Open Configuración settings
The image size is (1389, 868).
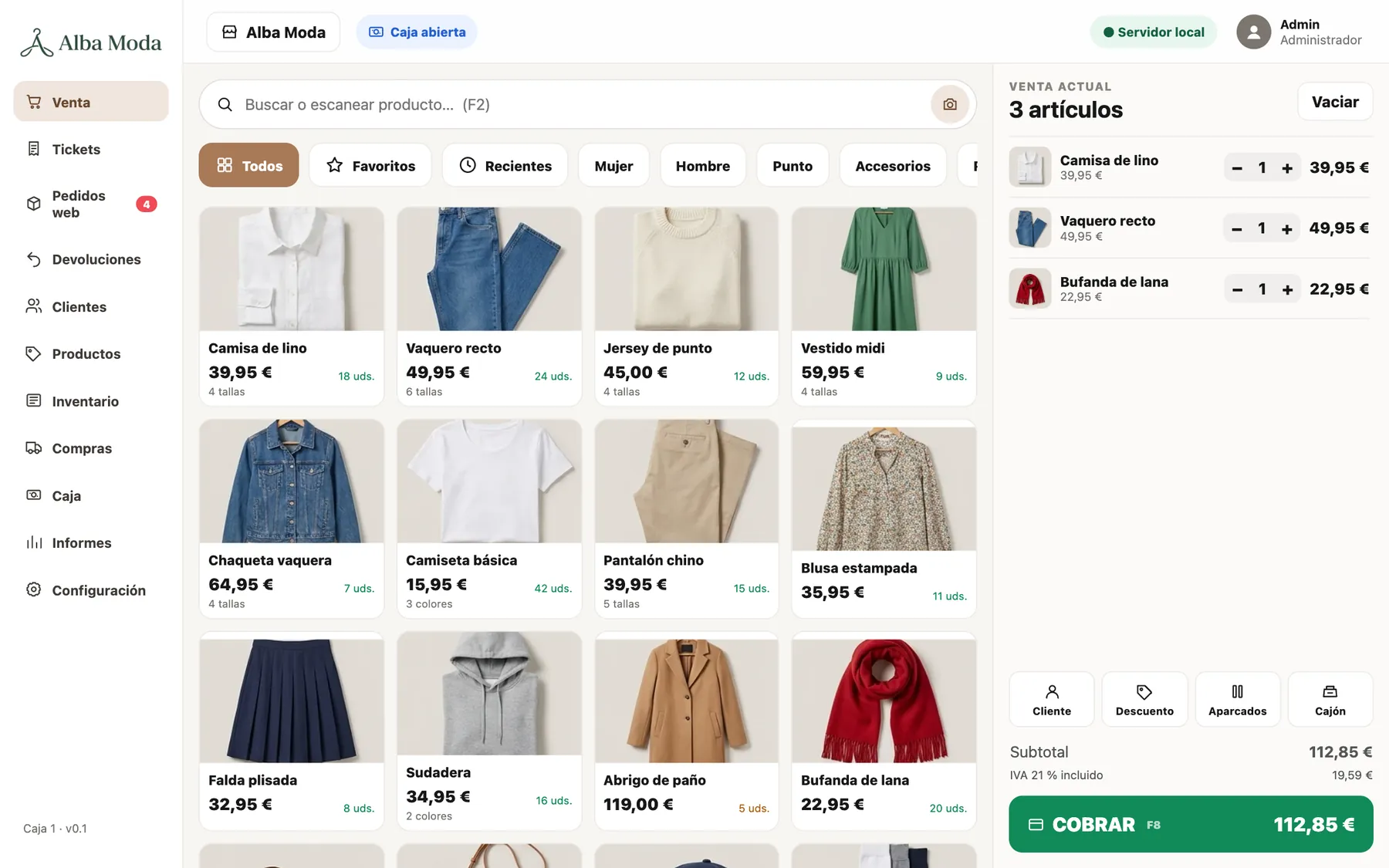point(91,589)
